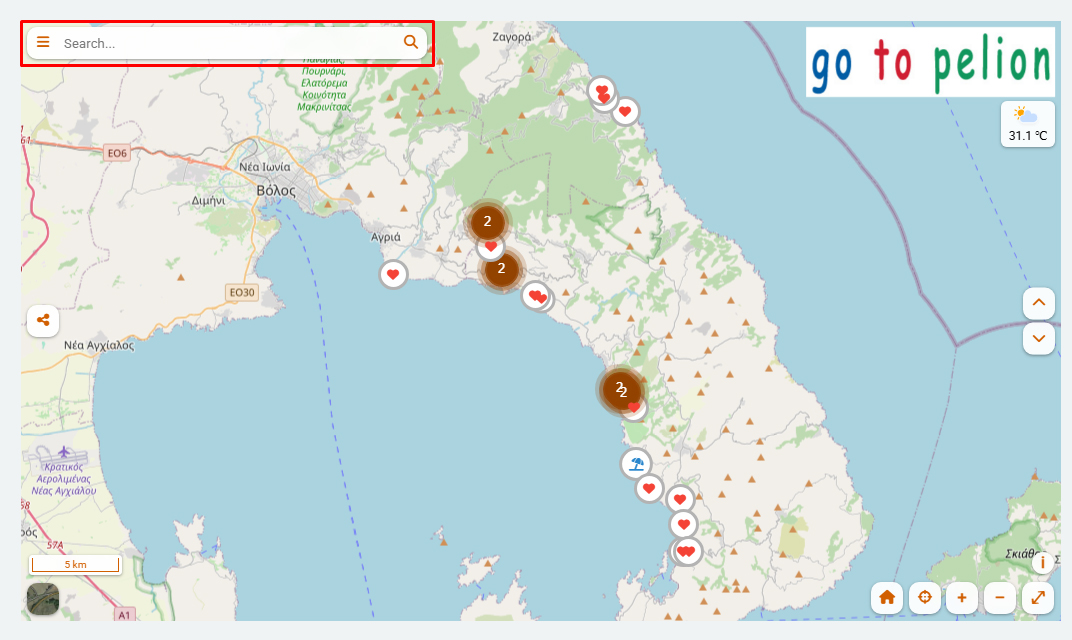Click the share icon on left edge
The width and height of the screenshot is (1072, 640).
point(43,321)
